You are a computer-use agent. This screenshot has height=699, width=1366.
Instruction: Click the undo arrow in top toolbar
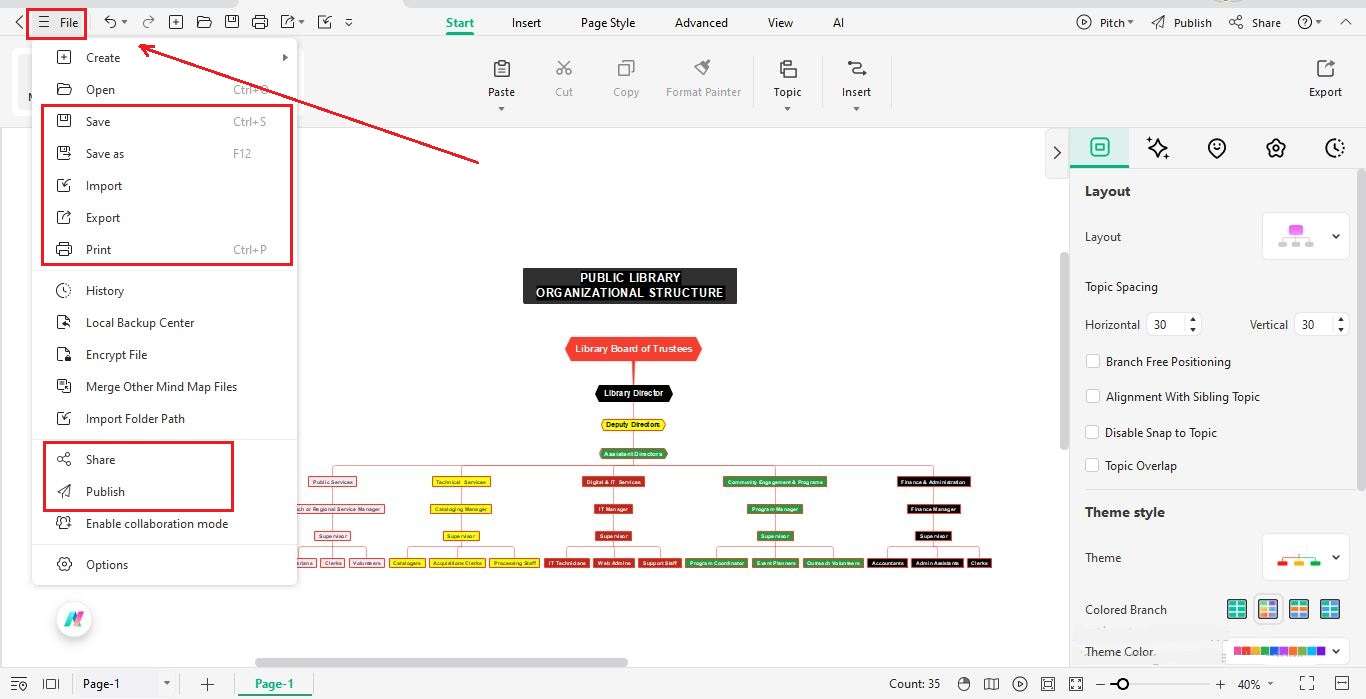tap(110, 22)
